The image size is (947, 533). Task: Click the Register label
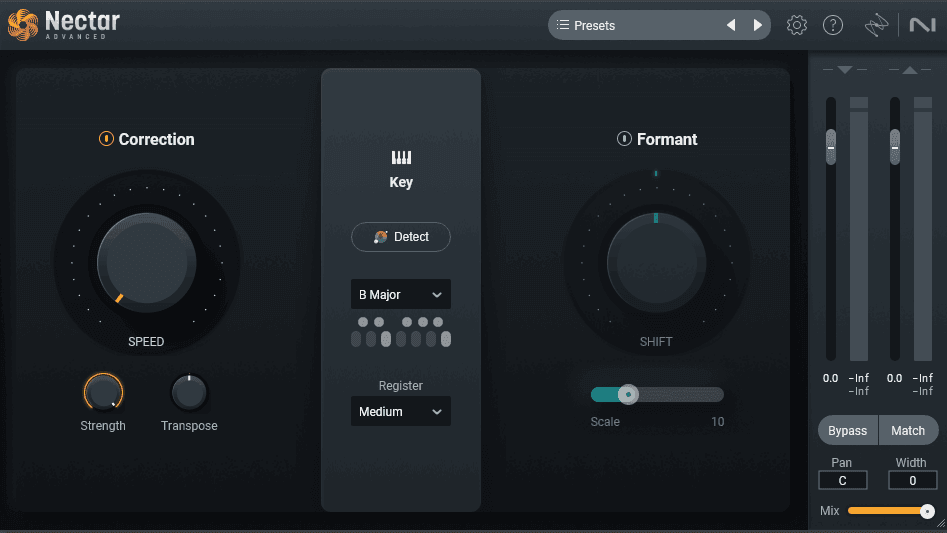pos(400,386)
